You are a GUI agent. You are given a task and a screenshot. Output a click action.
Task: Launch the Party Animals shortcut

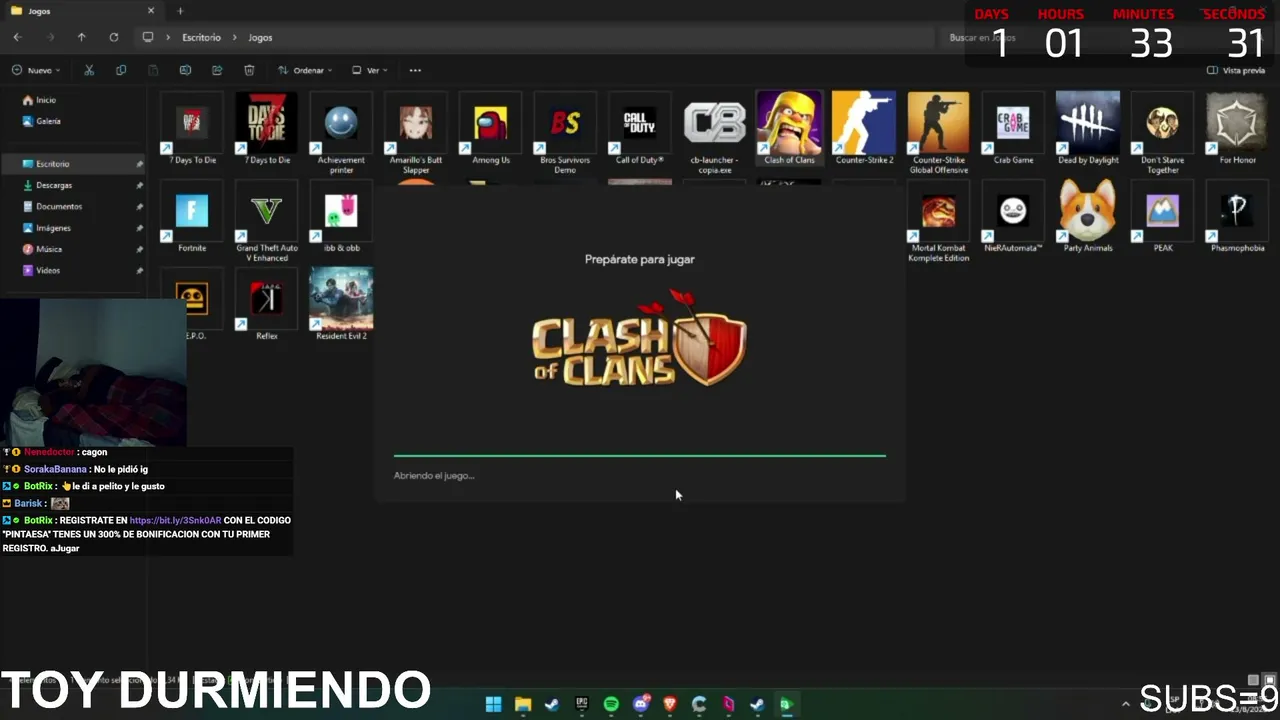[x=1088, y=218]
